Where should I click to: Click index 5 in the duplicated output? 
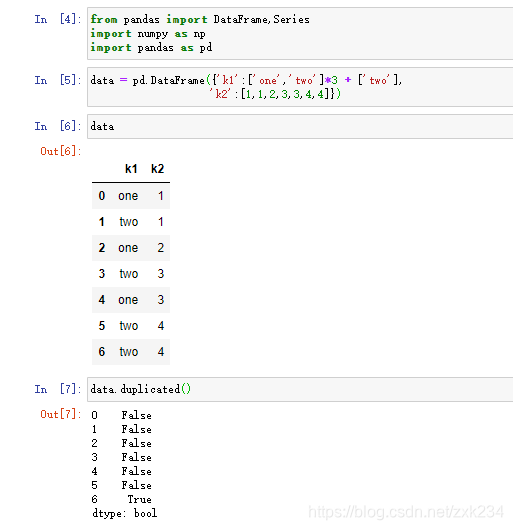(x=94, y=485)
